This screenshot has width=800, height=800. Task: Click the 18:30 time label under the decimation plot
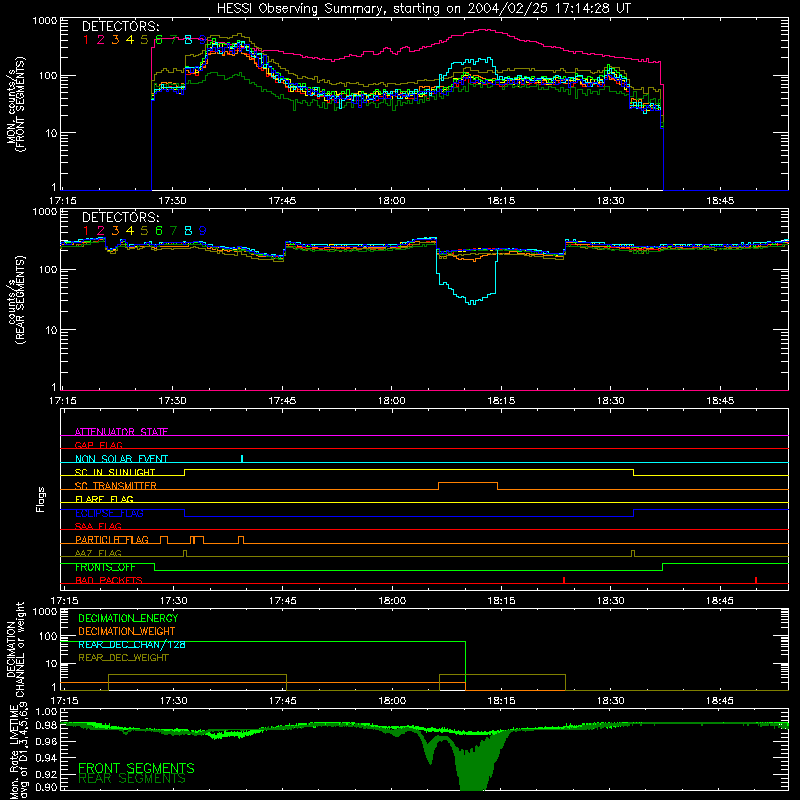tap(610, 701)
